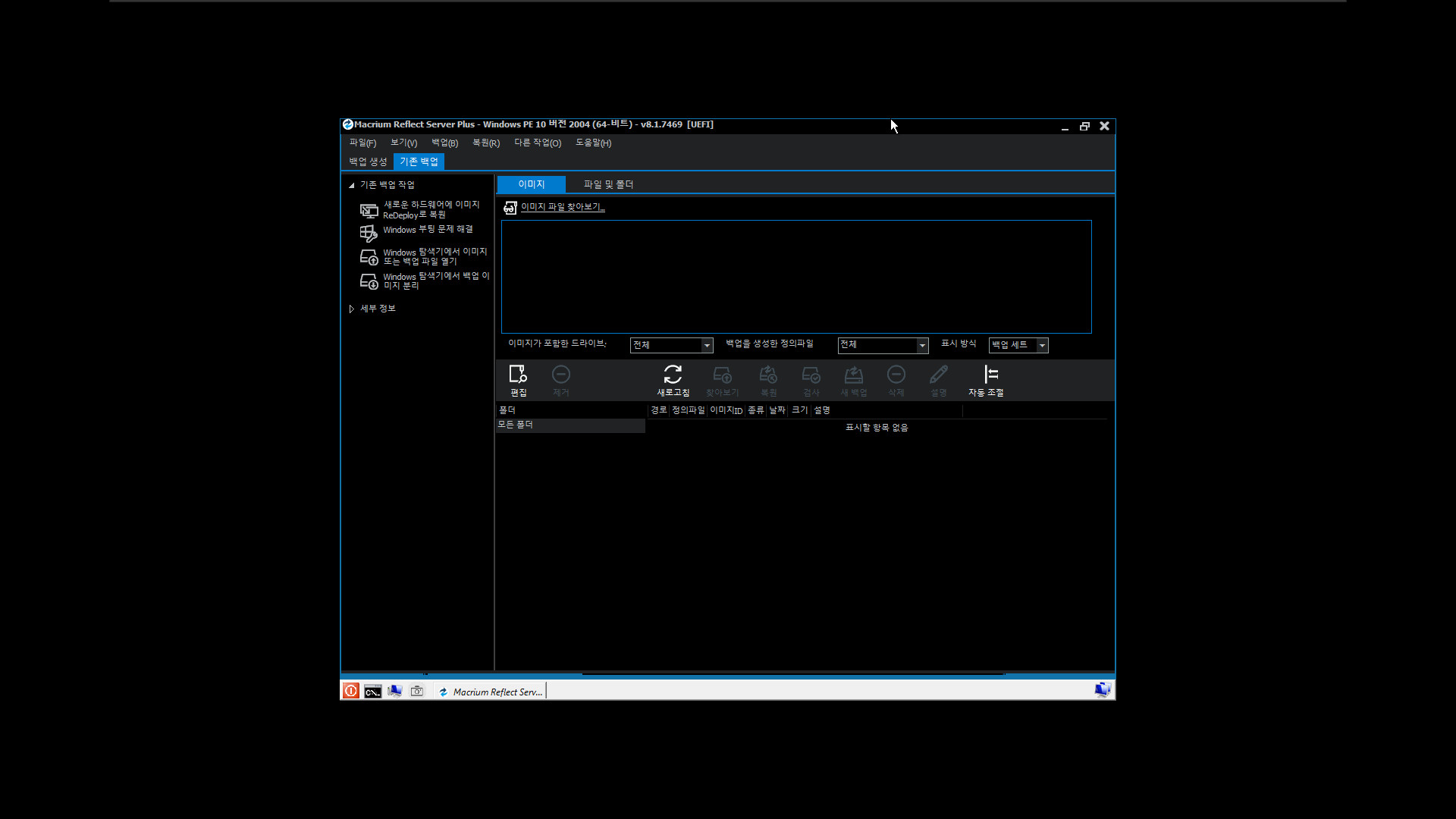
Task: Click Windows 부팅 문제 해결 link
Action: coord(428,230)
